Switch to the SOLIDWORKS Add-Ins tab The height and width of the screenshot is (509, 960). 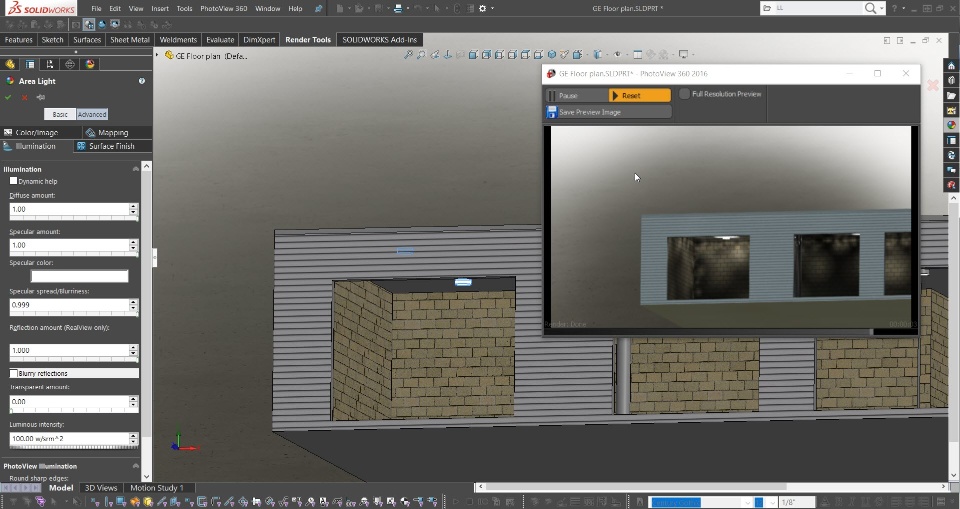click(x=379, y=40)
